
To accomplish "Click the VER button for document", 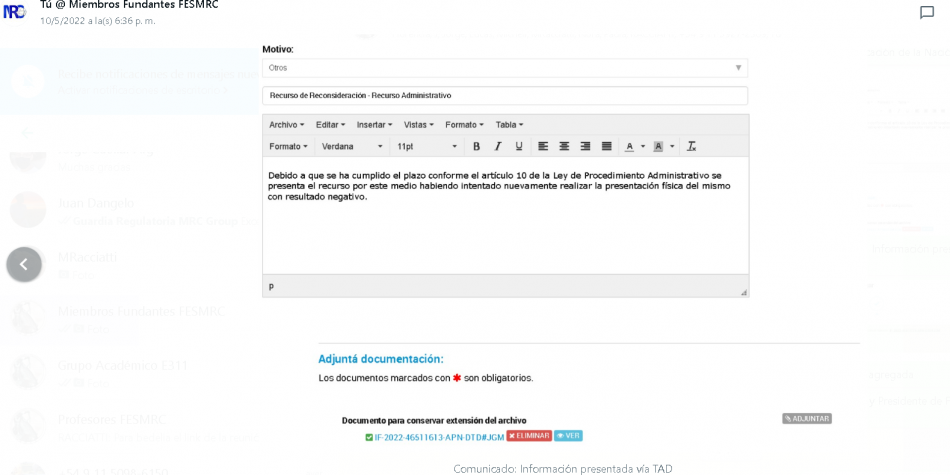I will (568, 436).
